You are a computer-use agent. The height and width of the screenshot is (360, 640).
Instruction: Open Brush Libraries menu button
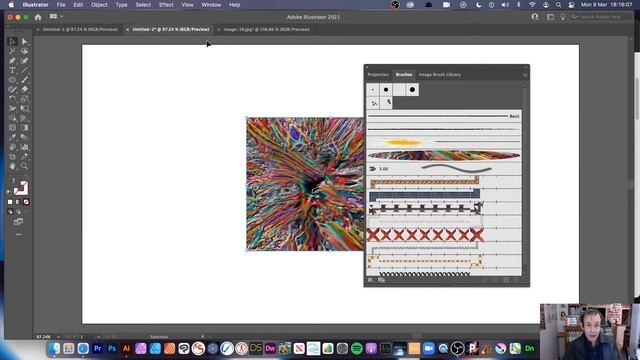370,280
